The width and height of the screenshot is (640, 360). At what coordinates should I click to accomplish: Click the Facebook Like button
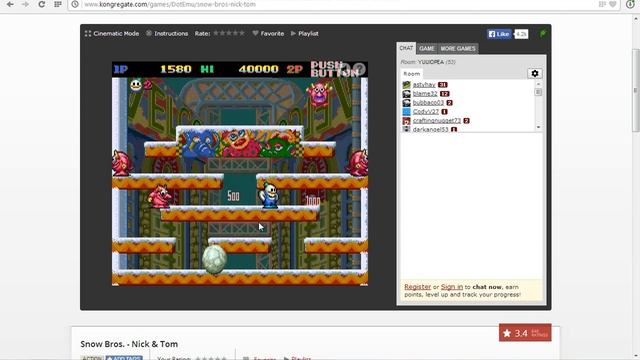[499, 34]
